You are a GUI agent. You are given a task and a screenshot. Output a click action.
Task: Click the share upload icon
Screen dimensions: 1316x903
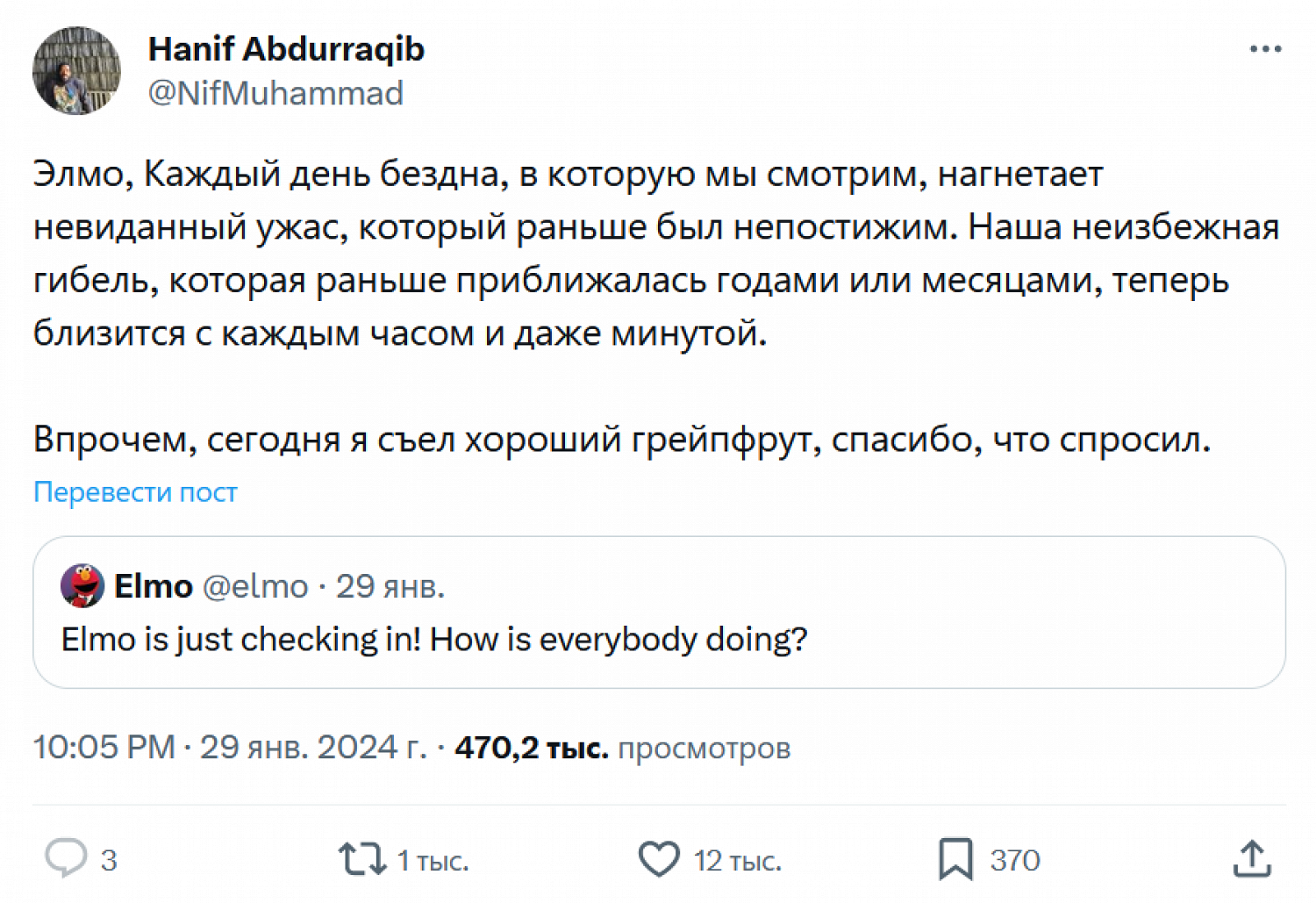(x=1252, y=859)
